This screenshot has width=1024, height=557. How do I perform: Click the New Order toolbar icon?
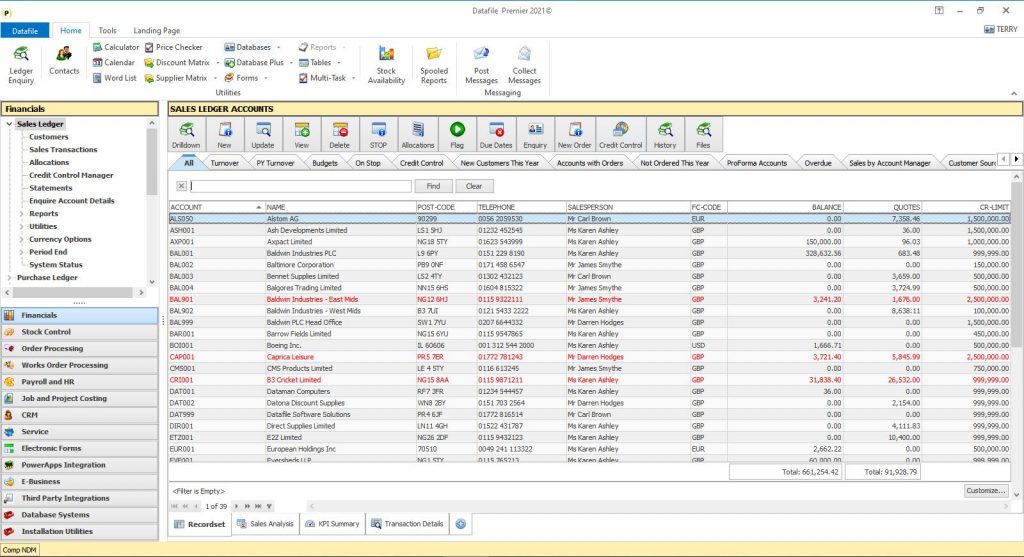coord(574,135)
